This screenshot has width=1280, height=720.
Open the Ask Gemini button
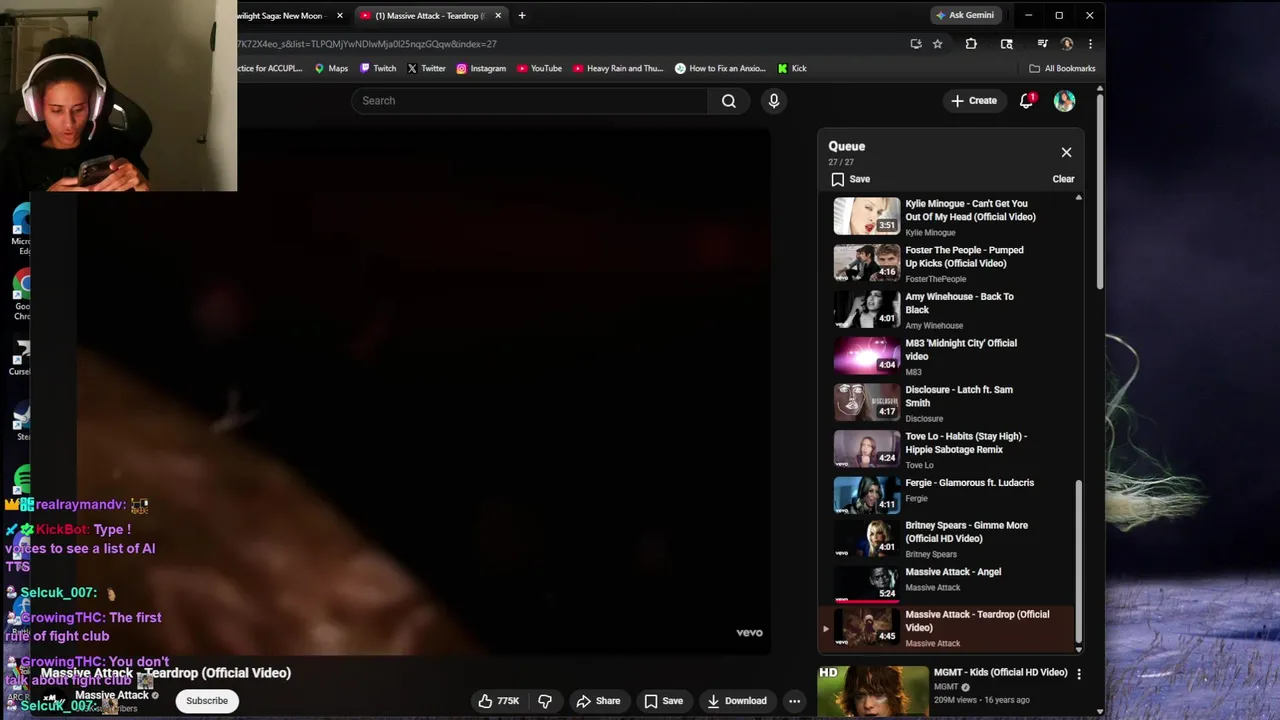pyautogui.click(x=964, y=15)
